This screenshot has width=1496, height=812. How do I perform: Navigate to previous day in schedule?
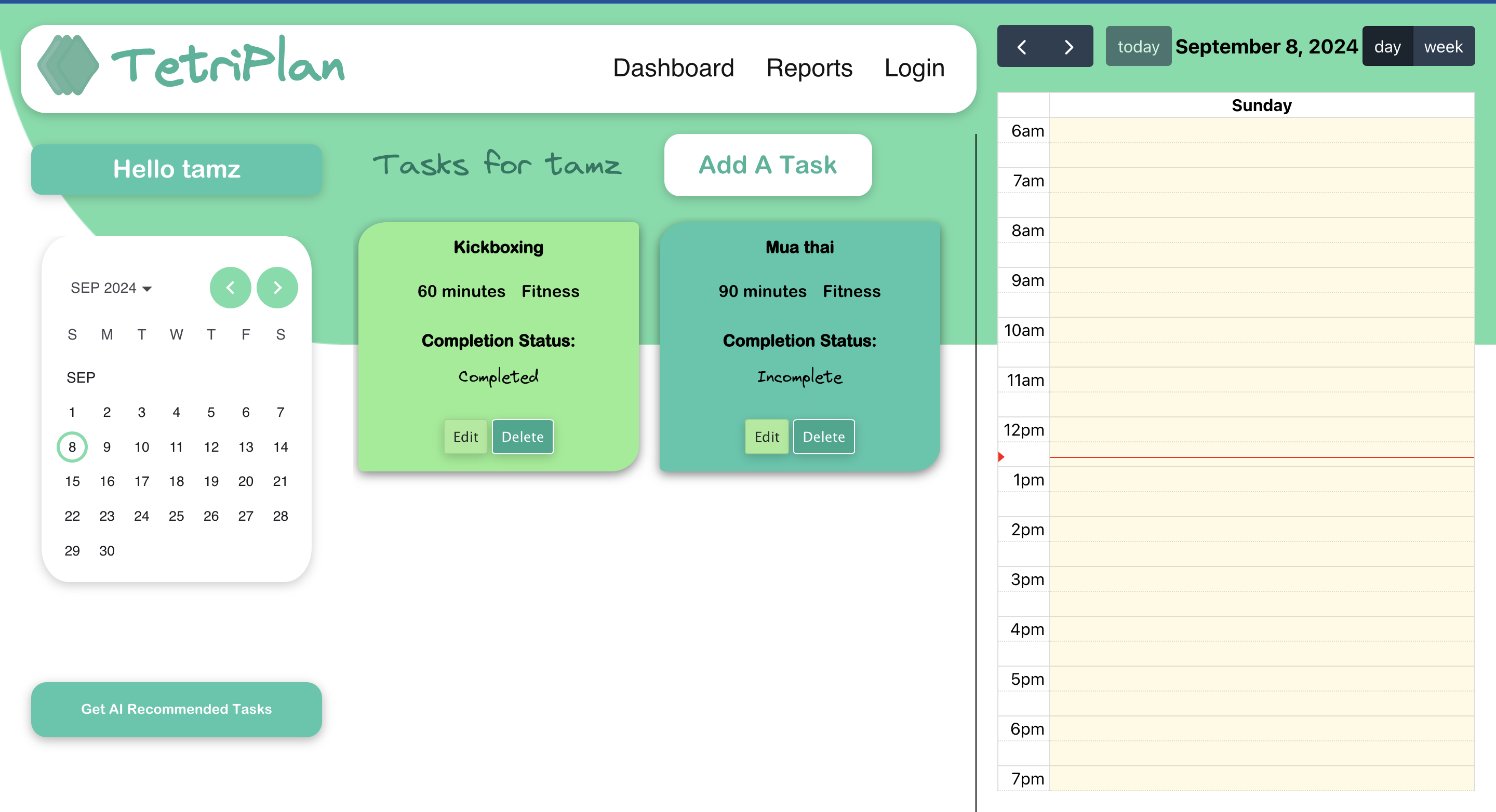pyautogui.click(x=1022, y=46)
